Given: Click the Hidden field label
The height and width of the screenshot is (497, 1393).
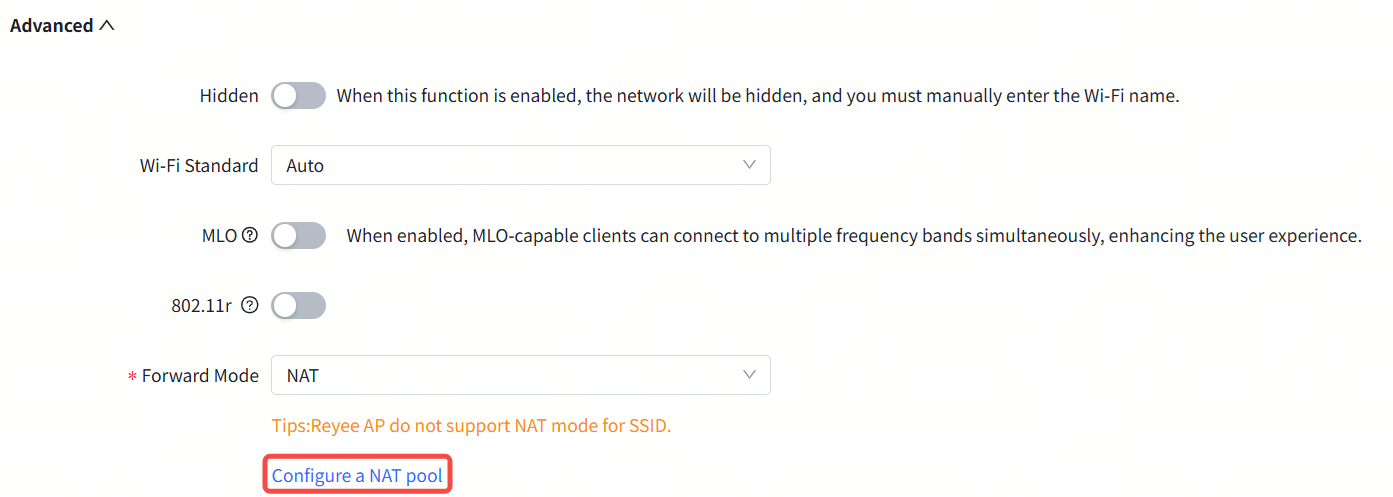Looking at the screenshot, I should pyautogui.click(x=229, y=96).
